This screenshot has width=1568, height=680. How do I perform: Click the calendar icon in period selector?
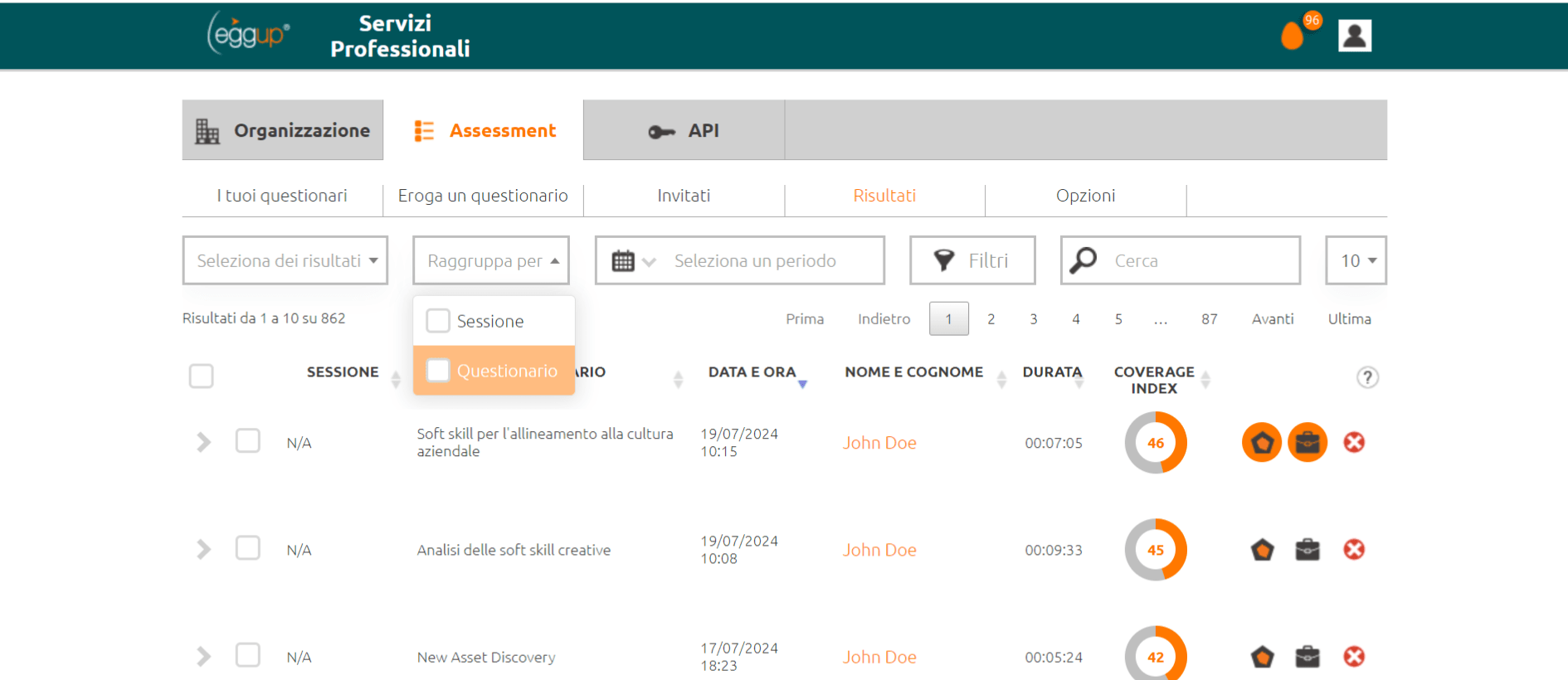pyautogui.click(x=623, y=261)
